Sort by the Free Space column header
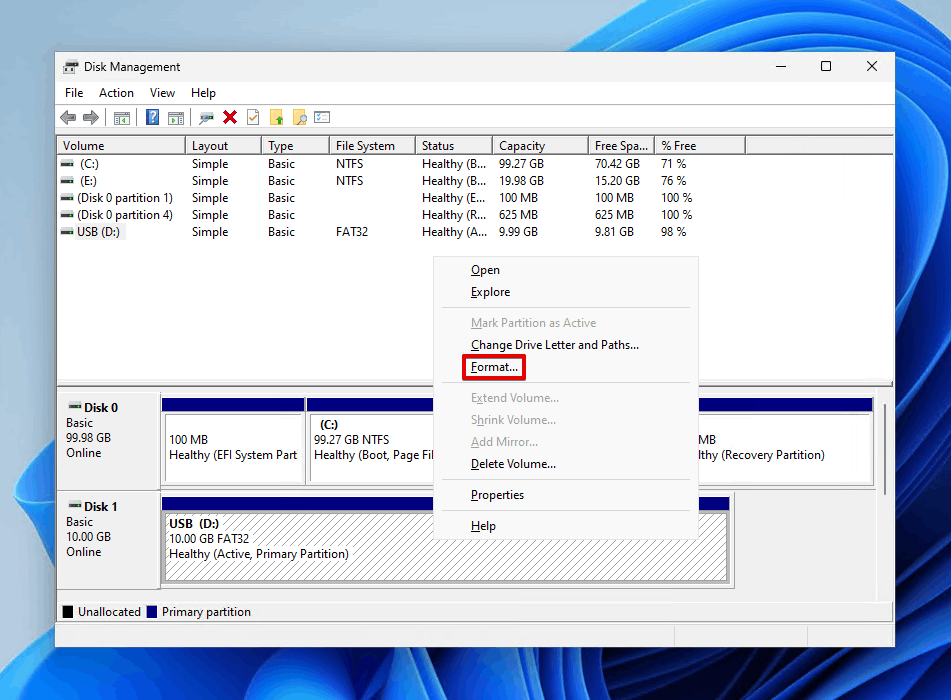951x700 pixels. pyautogui.click(x=622, y=146)
